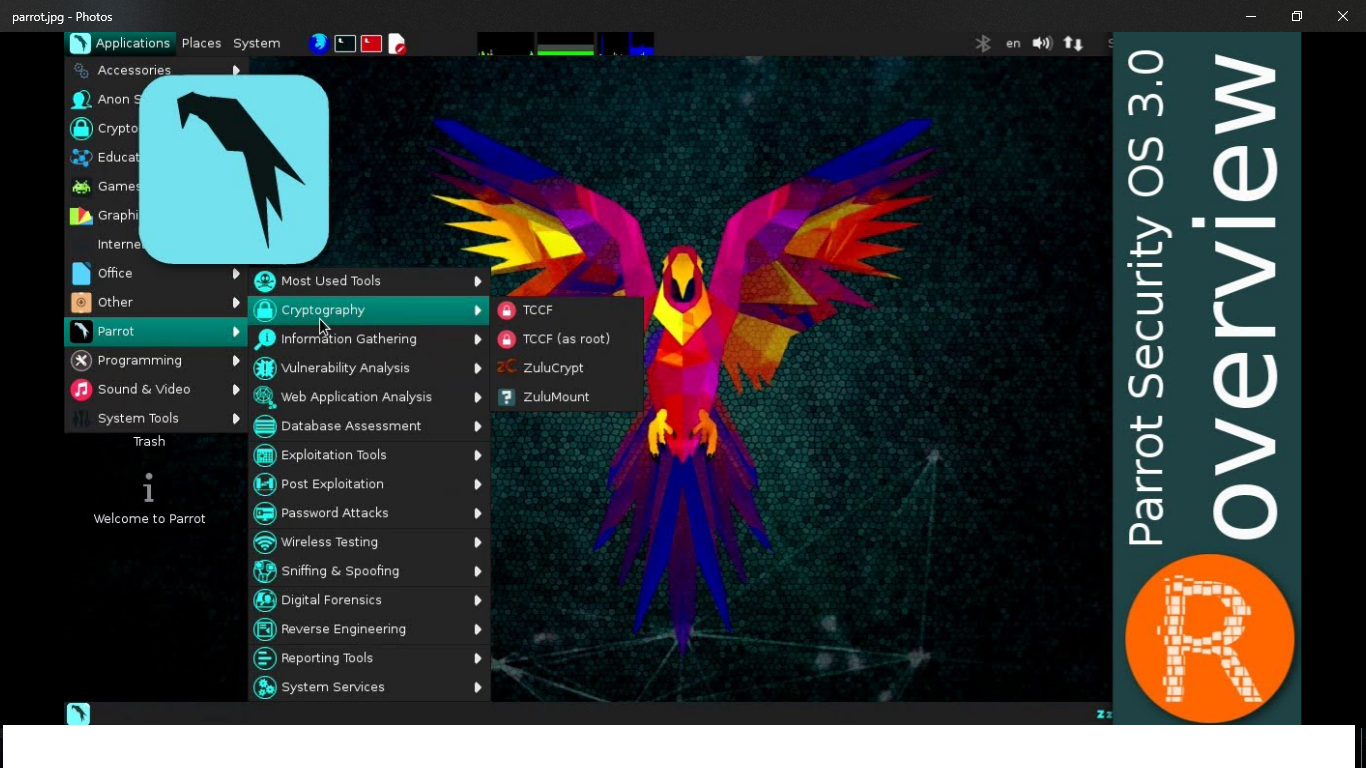Expand the Digital Forensics arrow
Viewport: 1366px width, 768px height.
478,600
